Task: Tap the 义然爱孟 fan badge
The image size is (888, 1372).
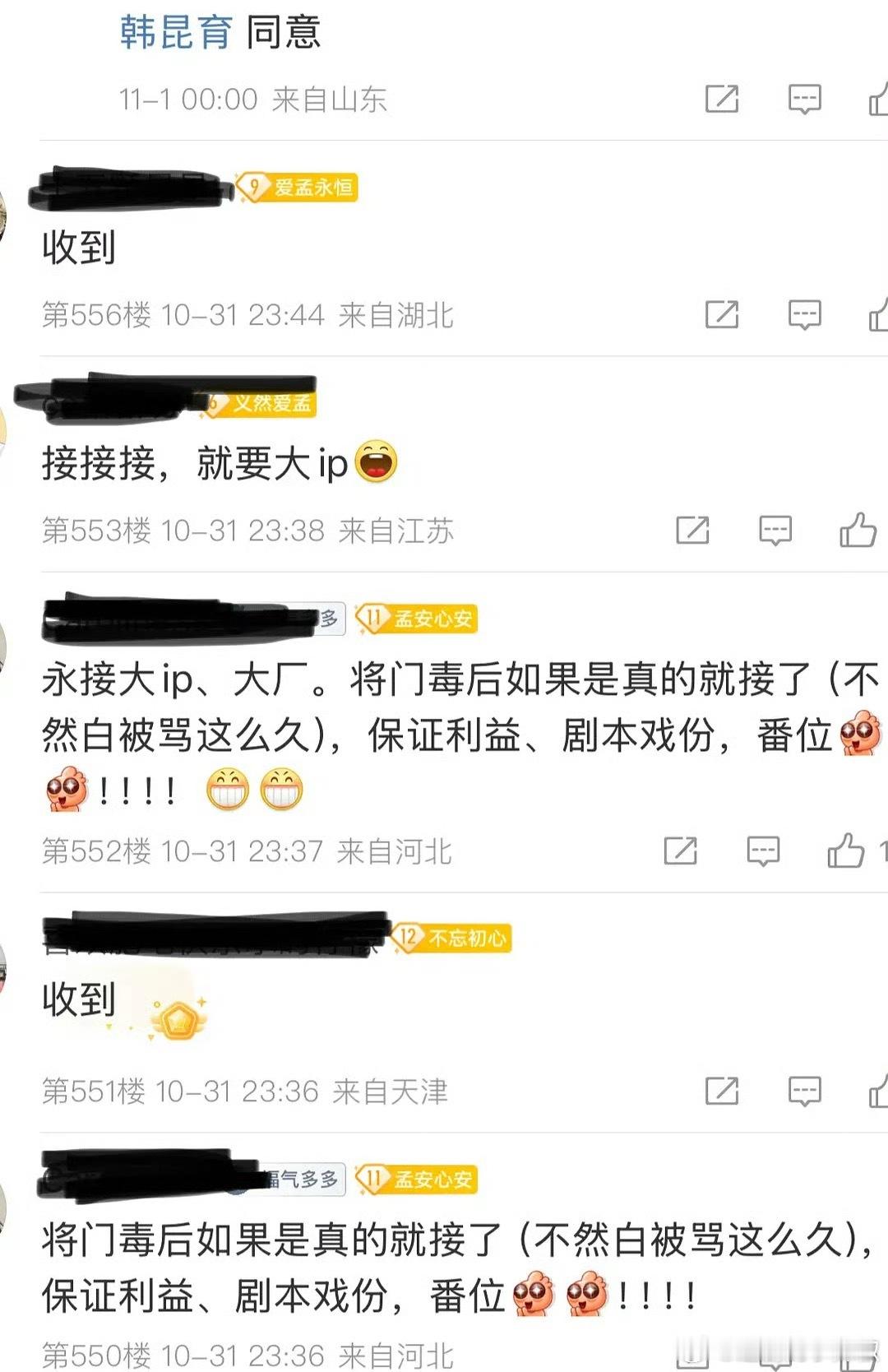Action: [x=260, y=403]
